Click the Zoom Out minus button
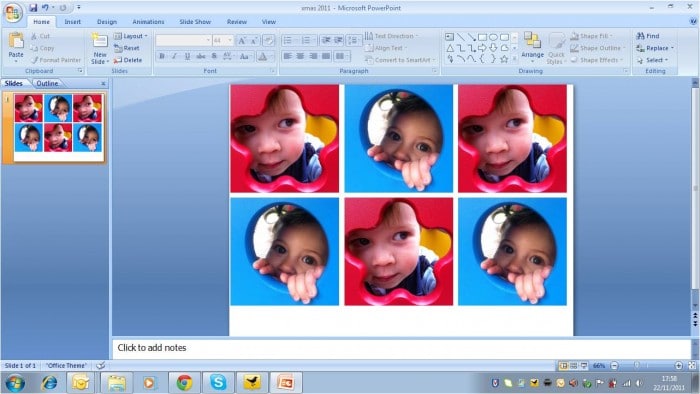The width and height of the screenshot is (700, 394). point(614,365)
